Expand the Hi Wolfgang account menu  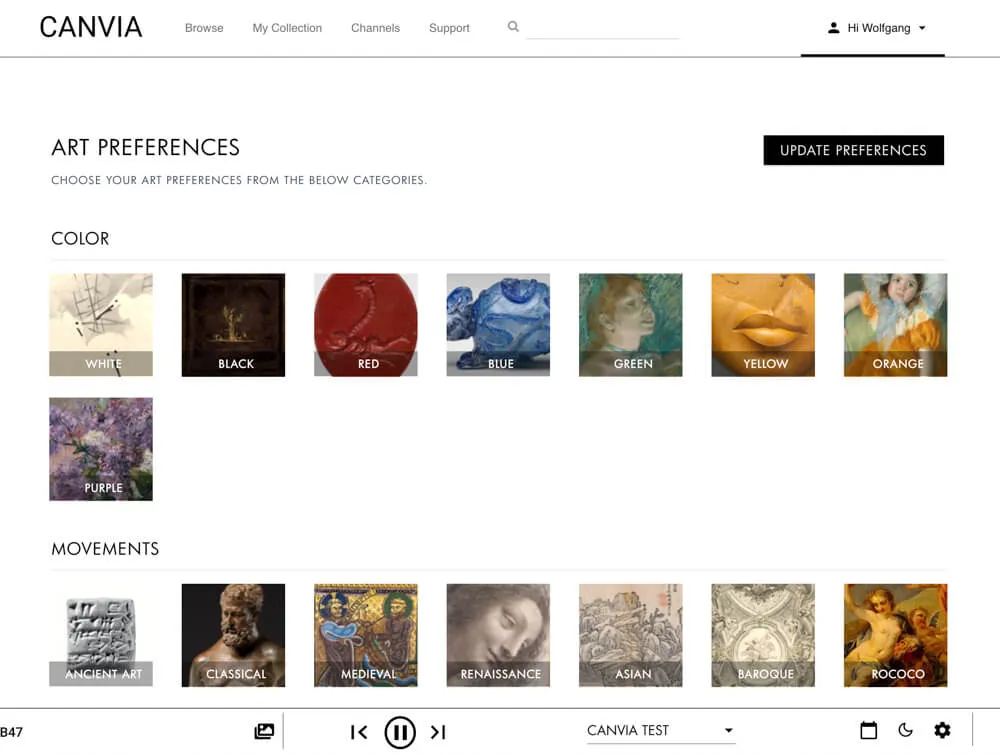coord(876,28)
